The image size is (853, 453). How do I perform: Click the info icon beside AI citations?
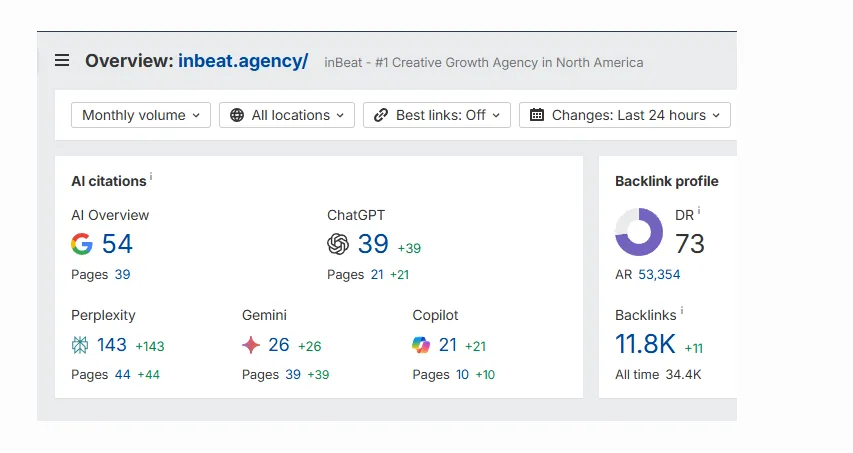pos(151,176)
